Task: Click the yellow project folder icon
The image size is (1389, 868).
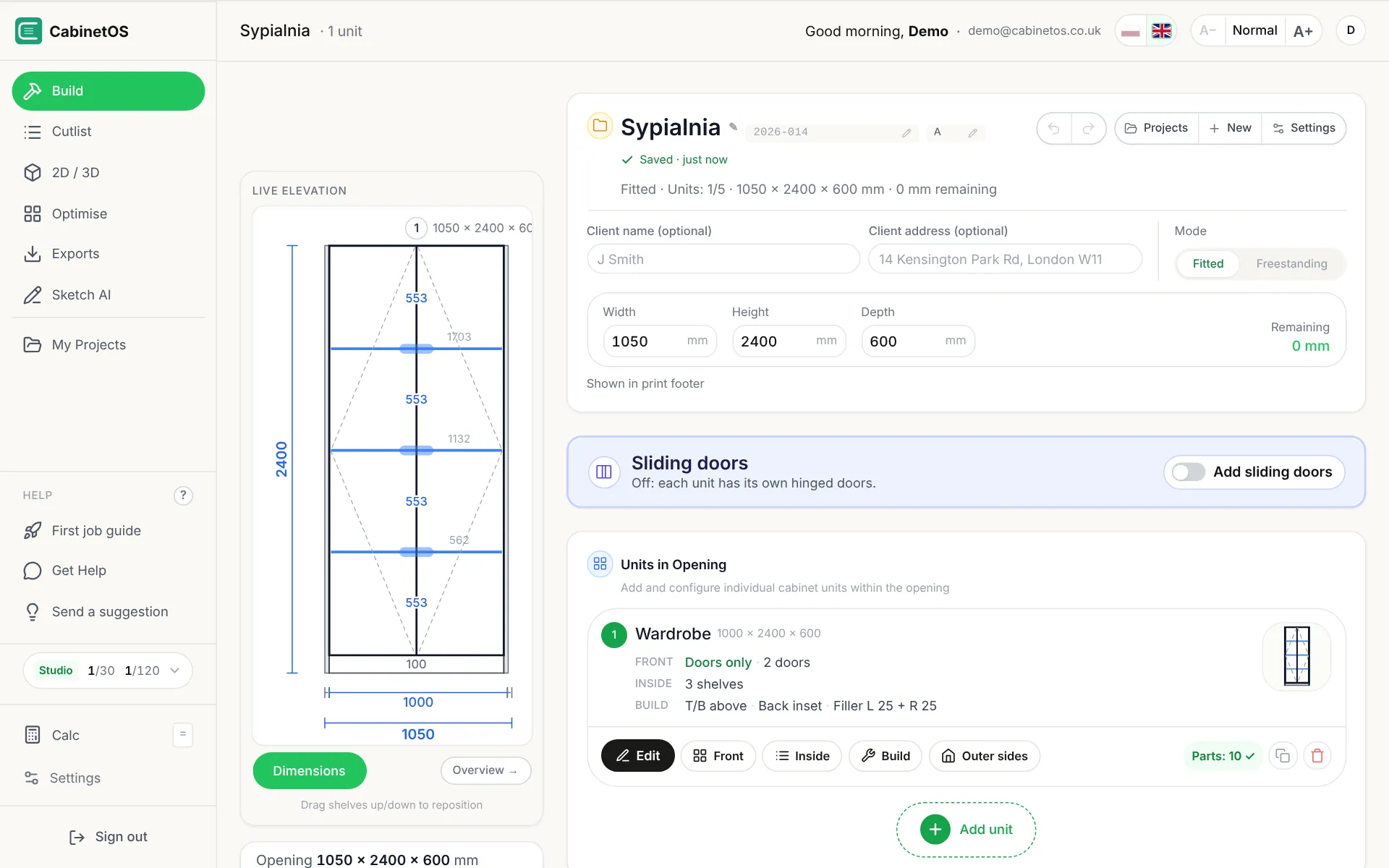Action: (x=600, y=126)
